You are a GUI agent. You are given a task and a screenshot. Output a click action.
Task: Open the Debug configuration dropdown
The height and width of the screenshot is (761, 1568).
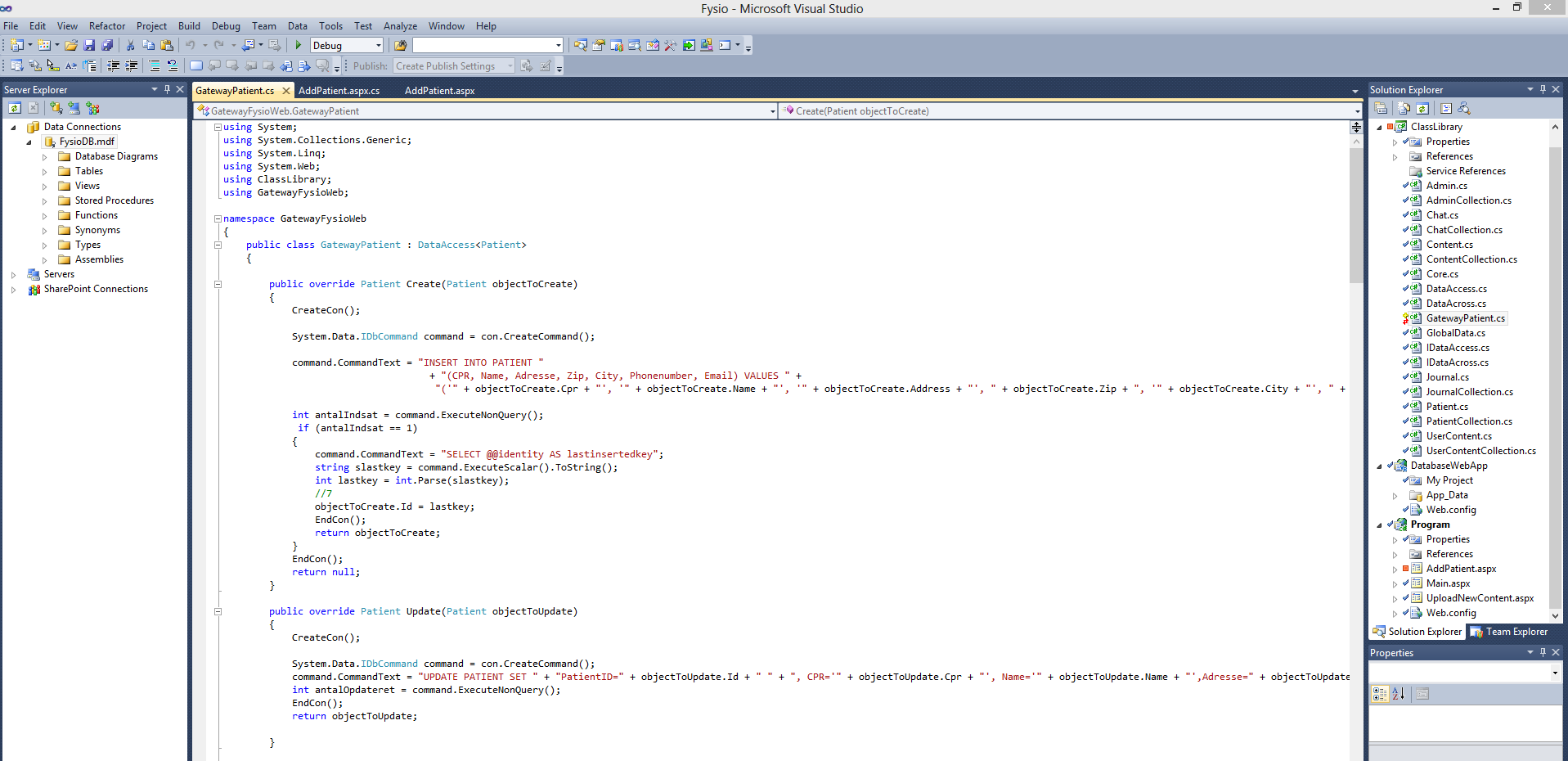(378, 46)
